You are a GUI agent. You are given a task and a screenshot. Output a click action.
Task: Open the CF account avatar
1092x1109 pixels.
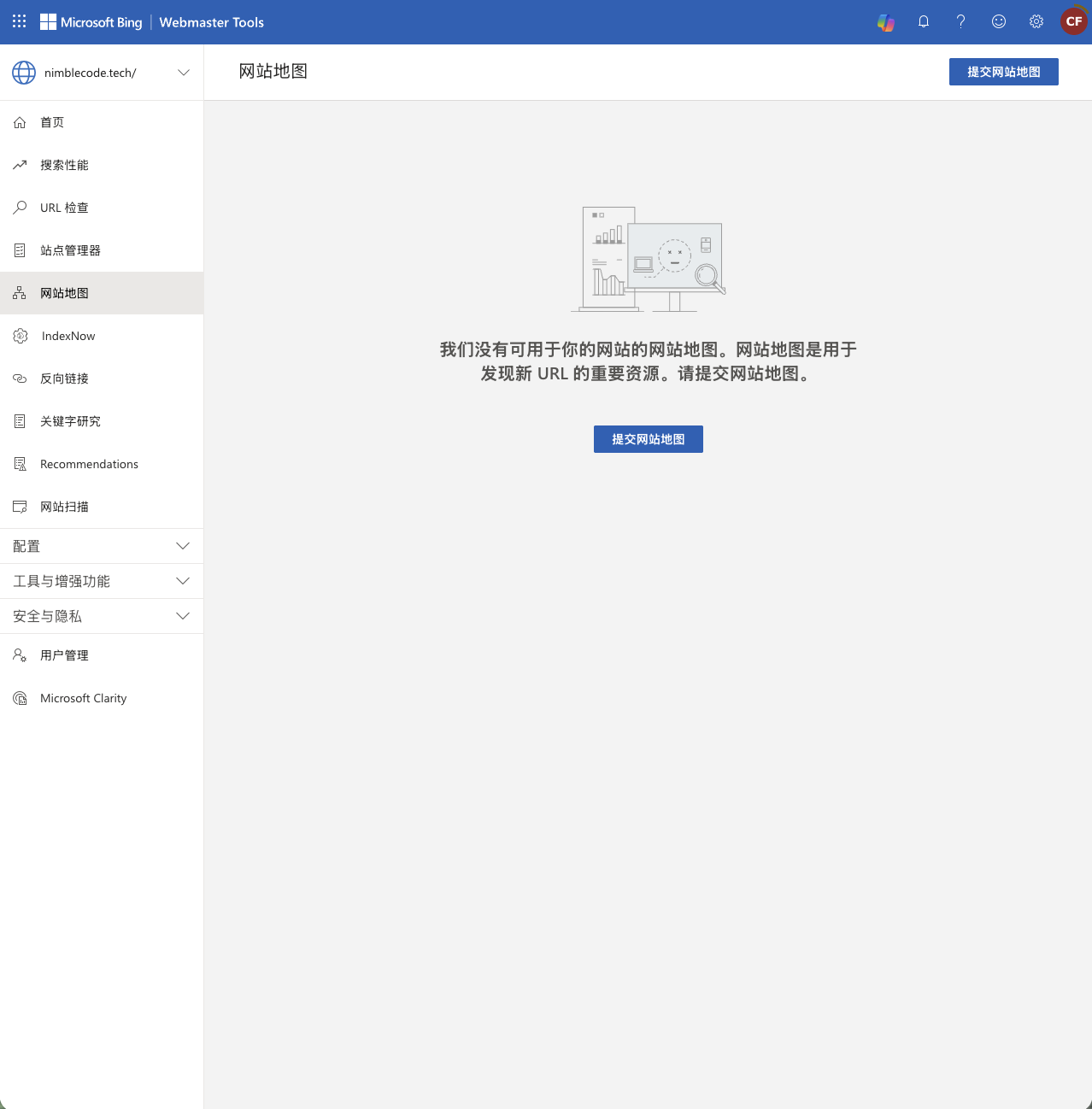click(x=1073, y=22)
